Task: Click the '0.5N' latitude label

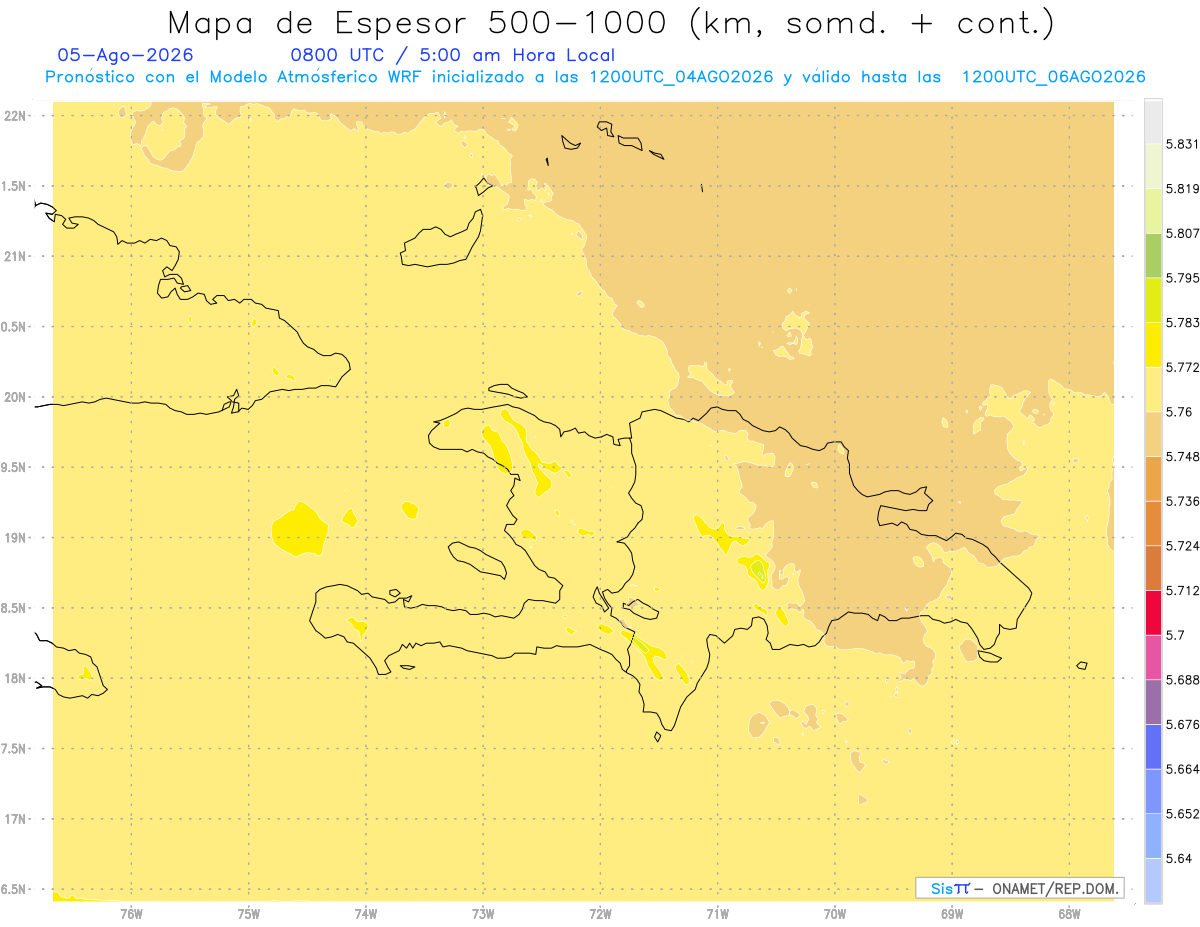Action: 15,327
